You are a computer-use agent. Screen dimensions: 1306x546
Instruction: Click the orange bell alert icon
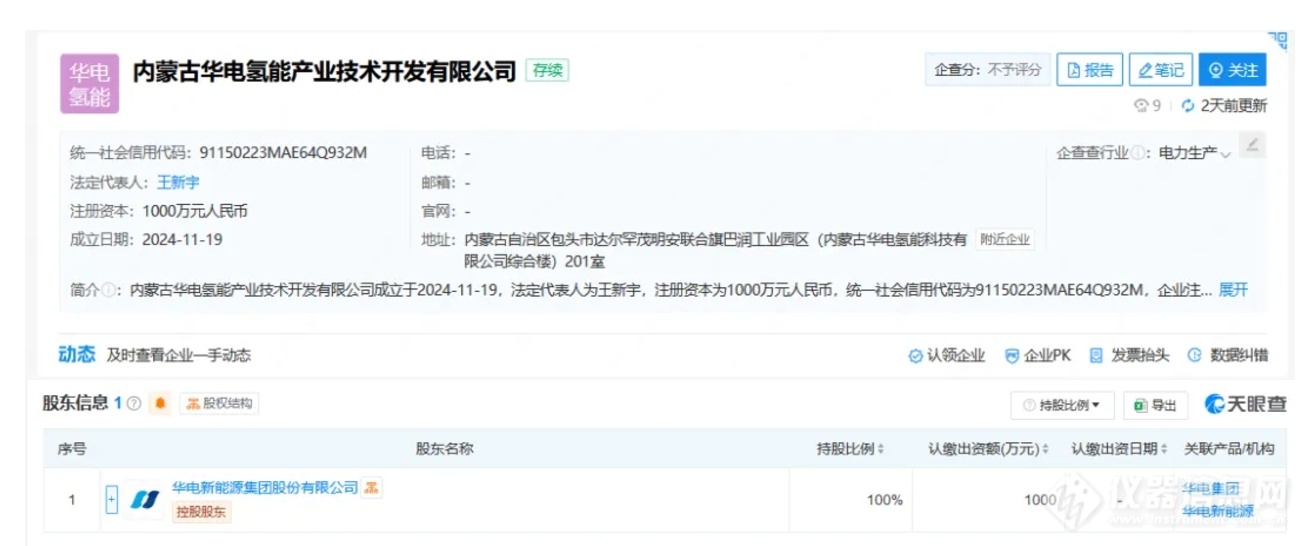tap(160, 403)
